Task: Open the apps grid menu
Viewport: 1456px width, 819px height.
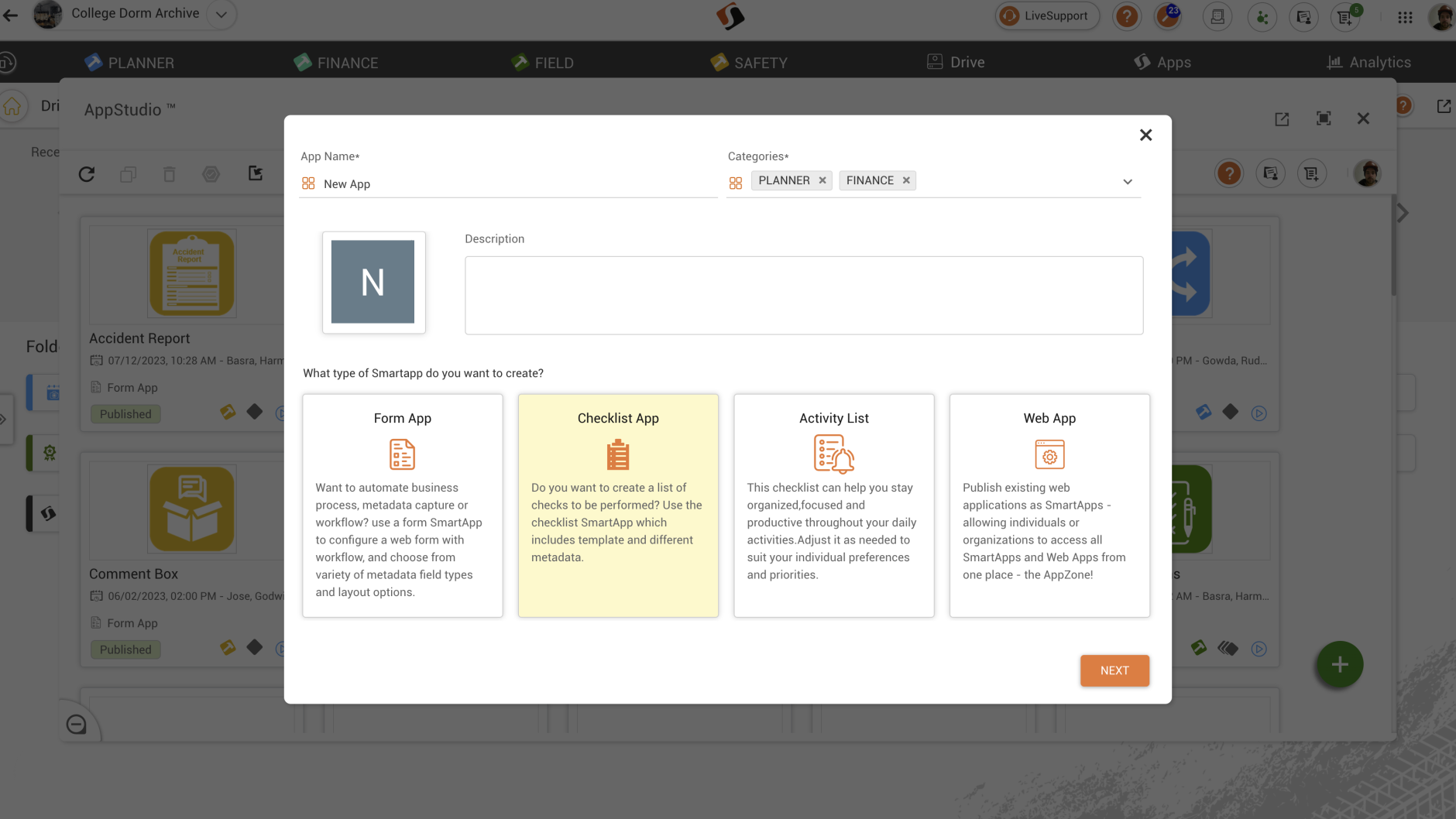Action: pos(1405,17)
